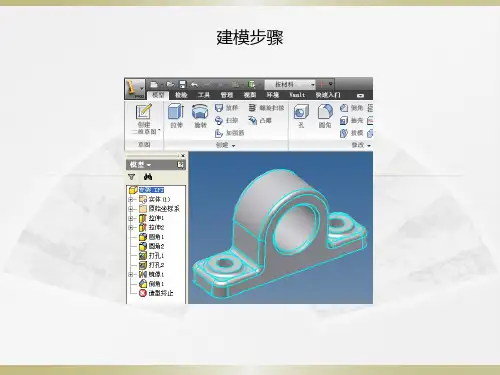Screen dimensions: 500x375
Task: Click the 螺旋扫掠 coil tool
Action: pos(266,108)
